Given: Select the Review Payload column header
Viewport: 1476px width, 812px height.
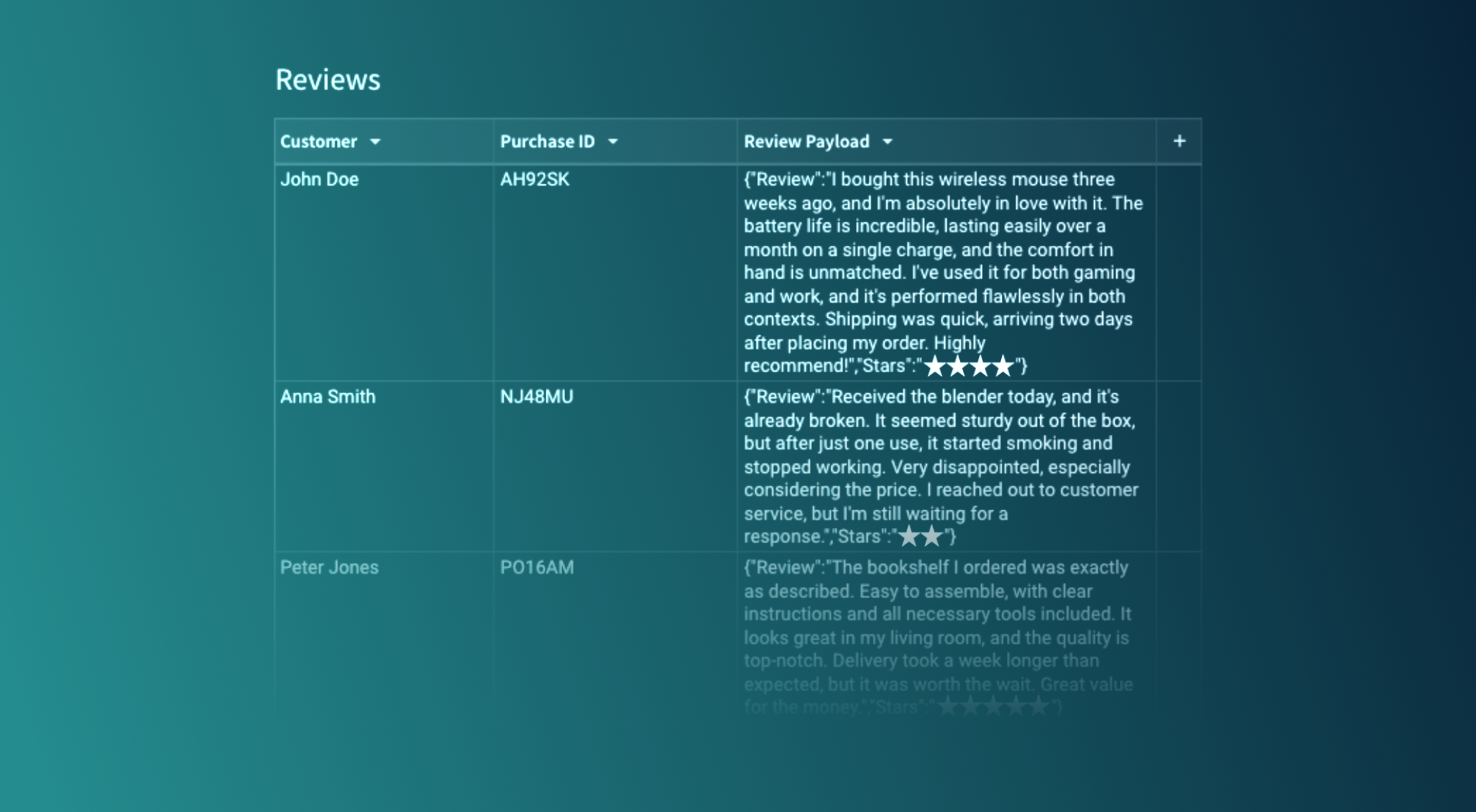Looking at the screenshot, I should (x=947, y=141).
